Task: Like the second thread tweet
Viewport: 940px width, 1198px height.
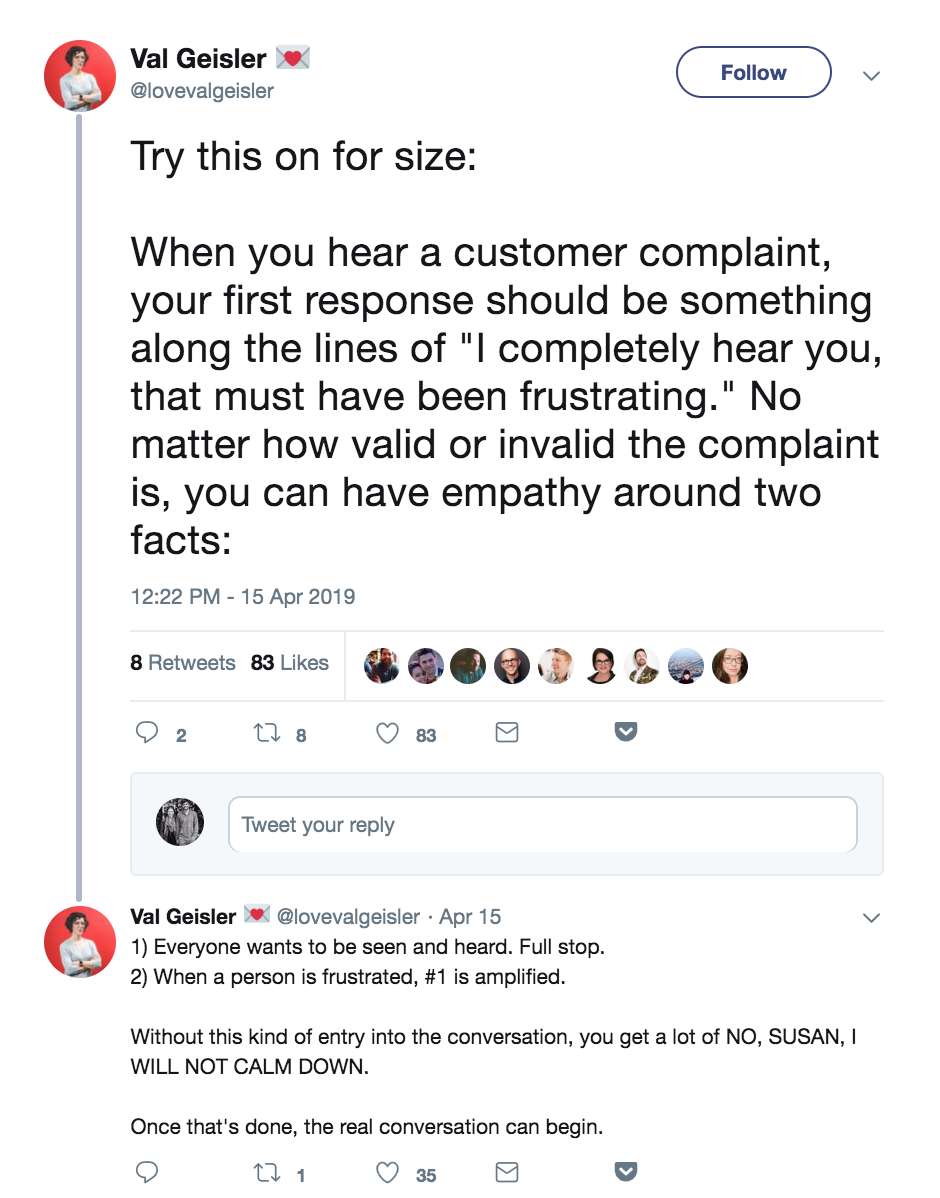Action: coord(387,1173)
